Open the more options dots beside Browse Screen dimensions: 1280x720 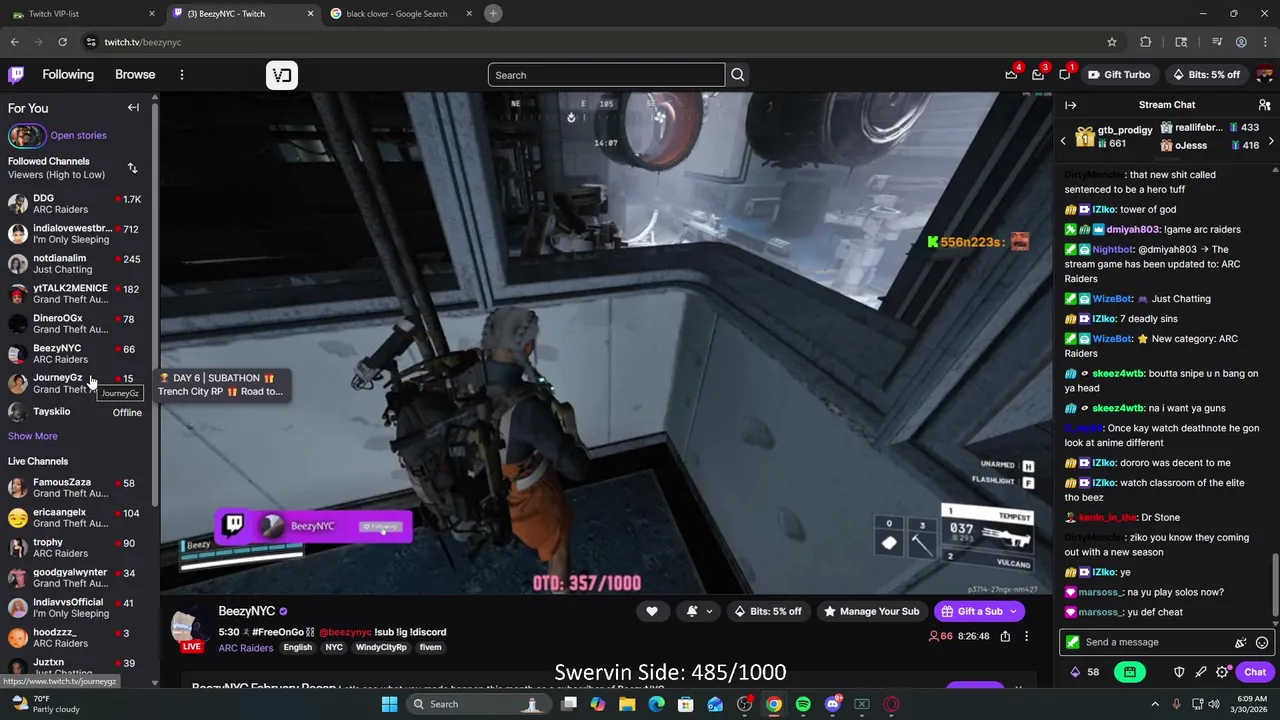pos(182,75)
